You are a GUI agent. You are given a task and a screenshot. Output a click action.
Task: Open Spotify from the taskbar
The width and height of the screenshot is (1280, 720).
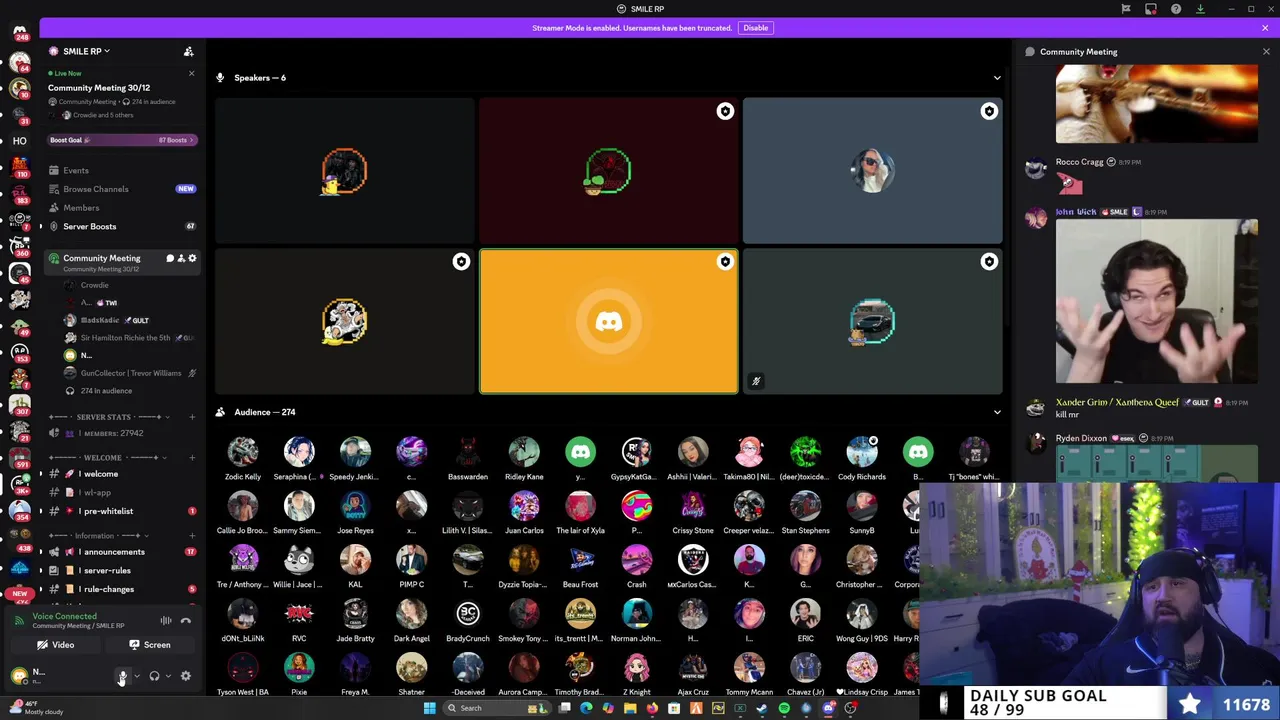[x=784, y=708]
